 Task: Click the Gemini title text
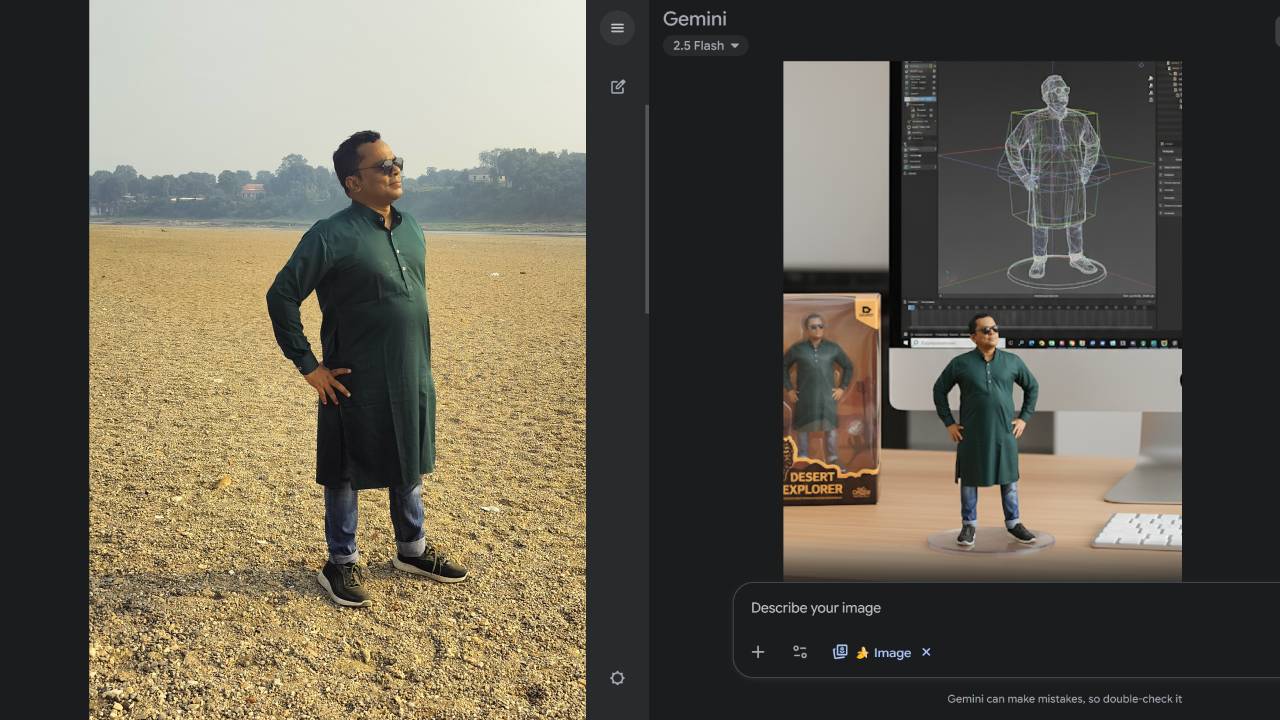[694, 19]
